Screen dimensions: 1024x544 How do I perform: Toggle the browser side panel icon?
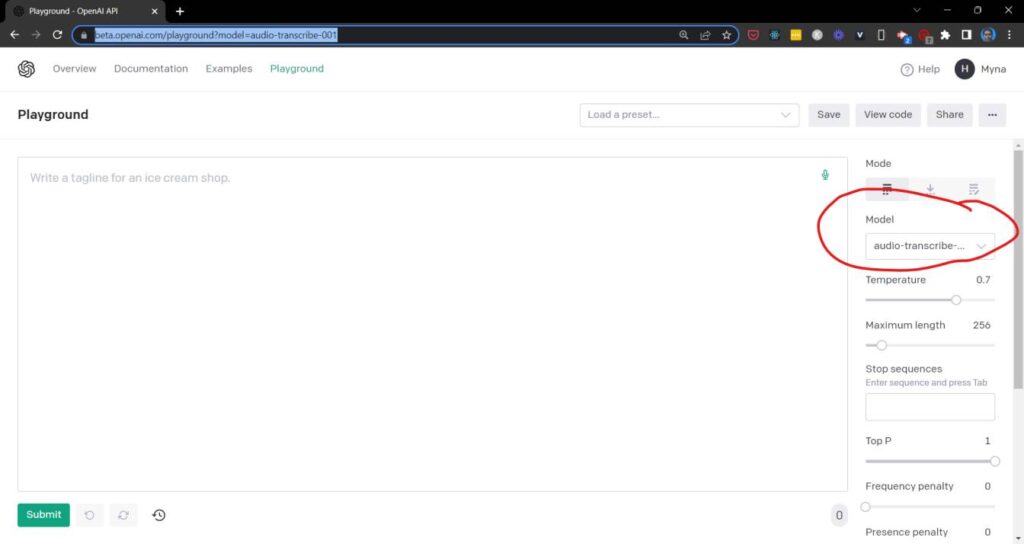pyautogui.click(x=967, y=35)
